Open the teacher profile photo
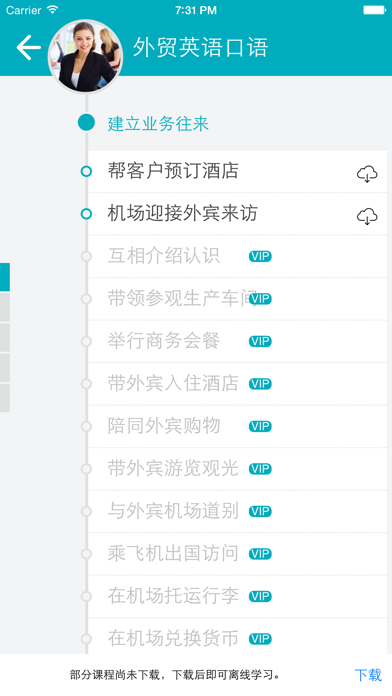 (x=85, y=56)
